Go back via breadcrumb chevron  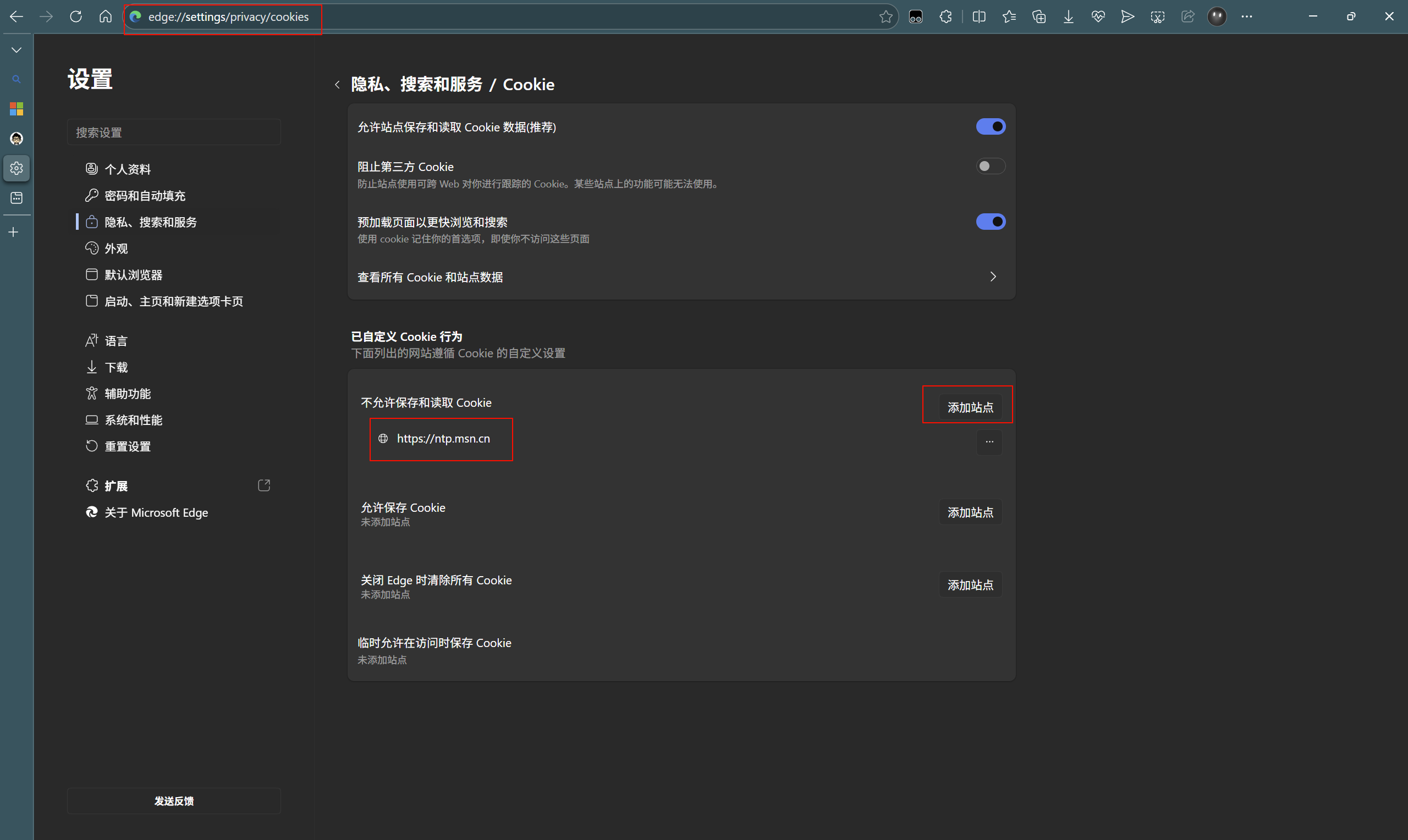tap(337, 84)
